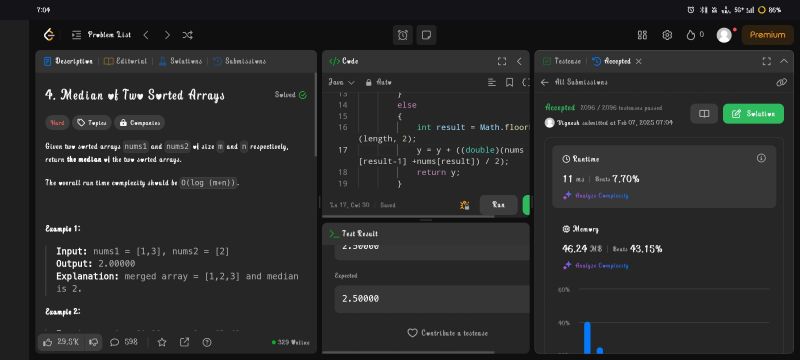Click Analyze Complexity under Memory

596,266
